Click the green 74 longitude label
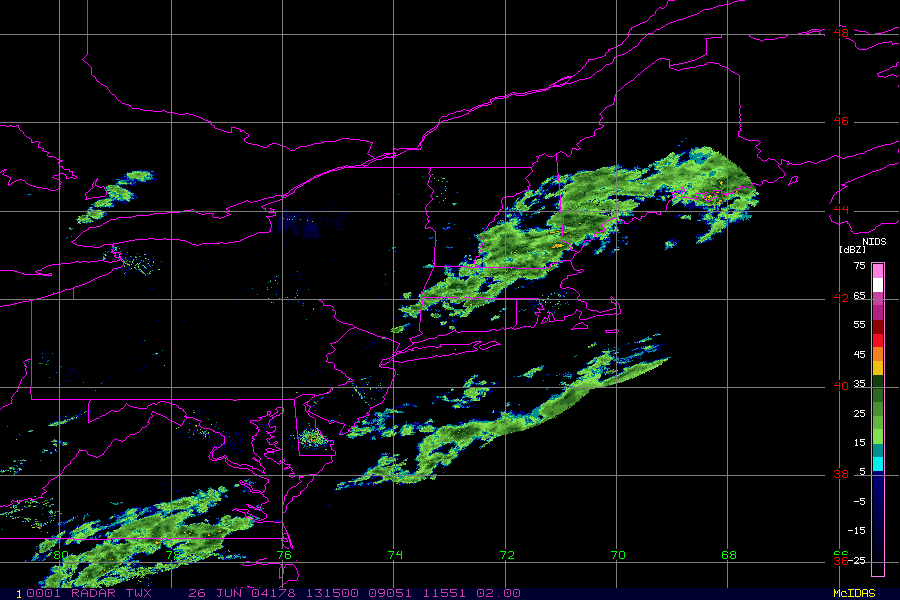The width and height of the screenshot is (900, 600). [x=395, y=555]
